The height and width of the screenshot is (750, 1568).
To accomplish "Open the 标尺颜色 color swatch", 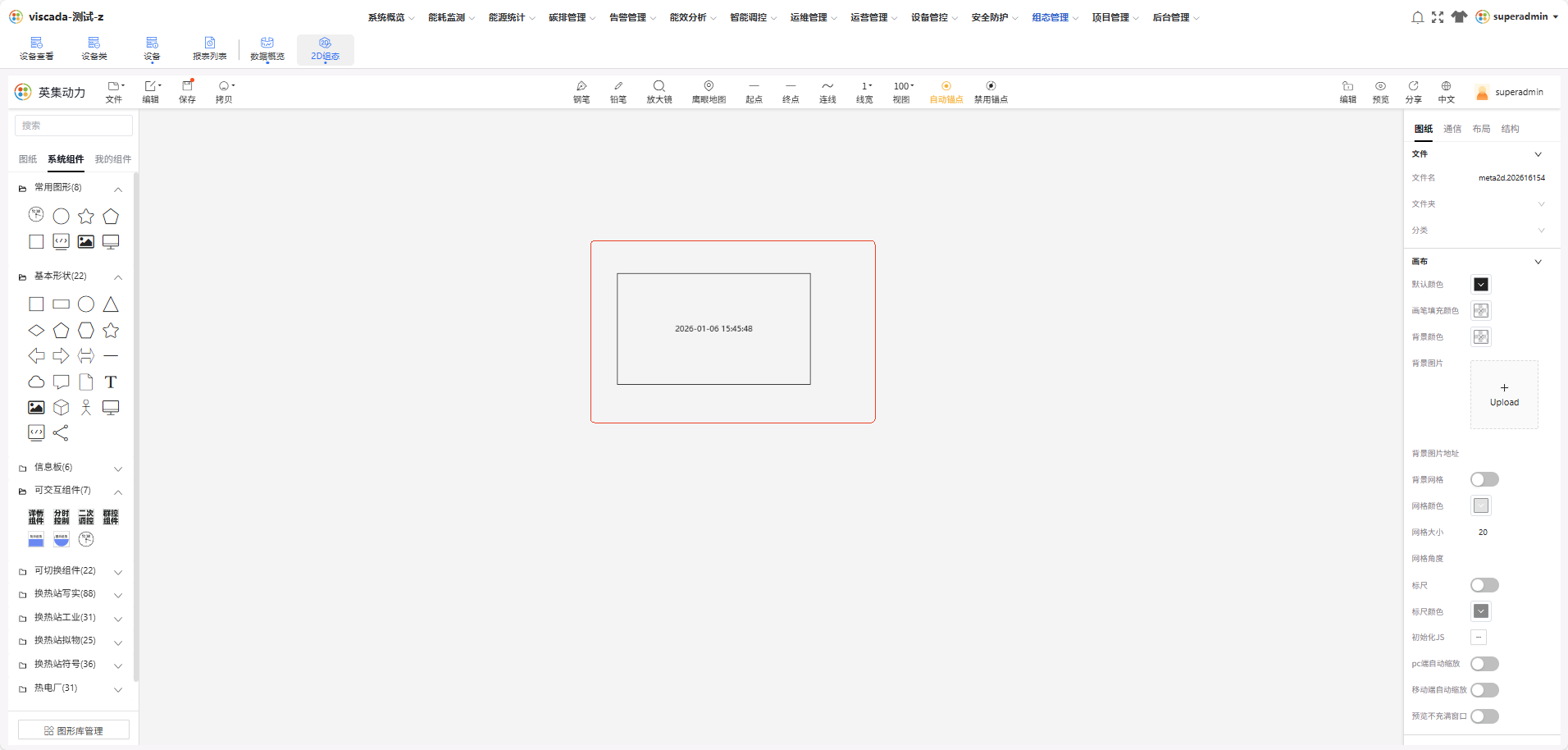I will pos(1481,611).
